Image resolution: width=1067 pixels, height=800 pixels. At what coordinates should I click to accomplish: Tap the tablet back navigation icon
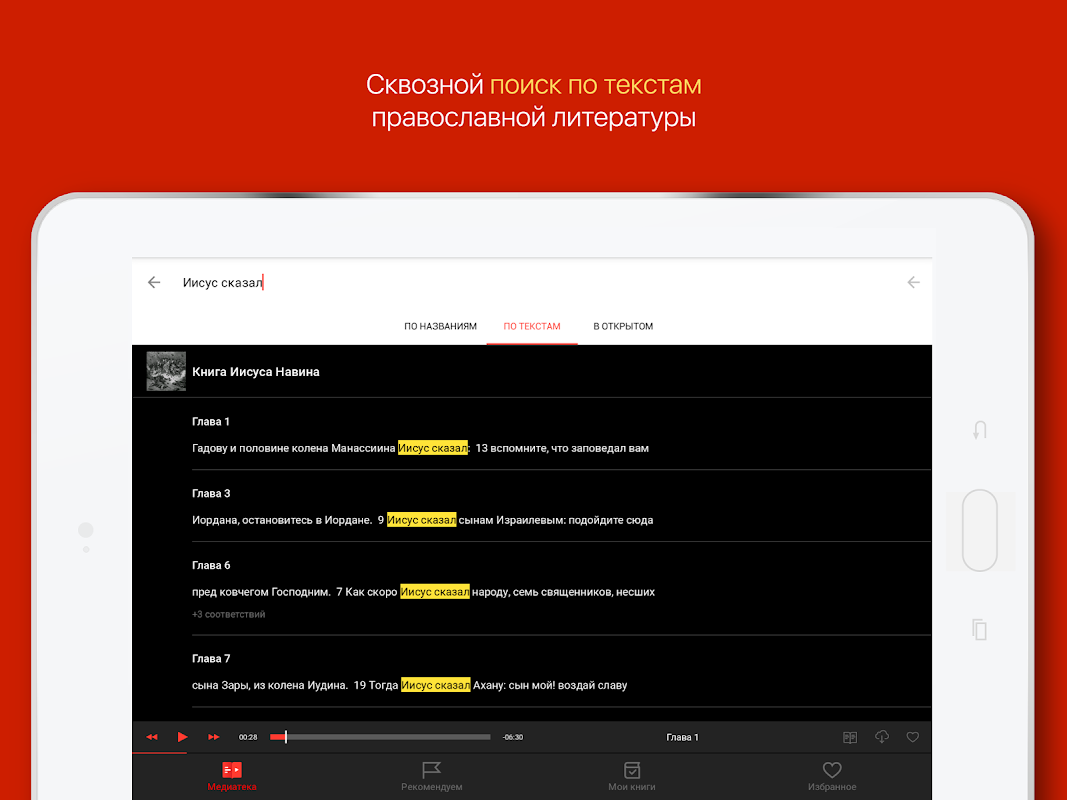[980, 430]
